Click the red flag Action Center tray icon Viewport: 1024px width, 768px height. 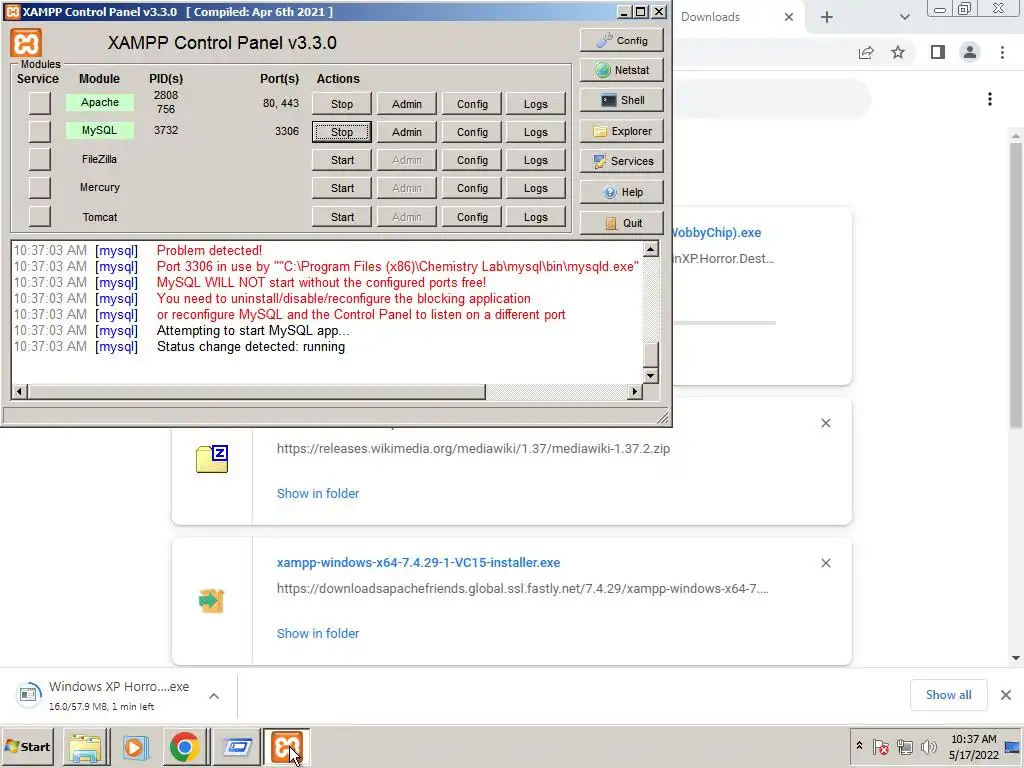(880, 747)
